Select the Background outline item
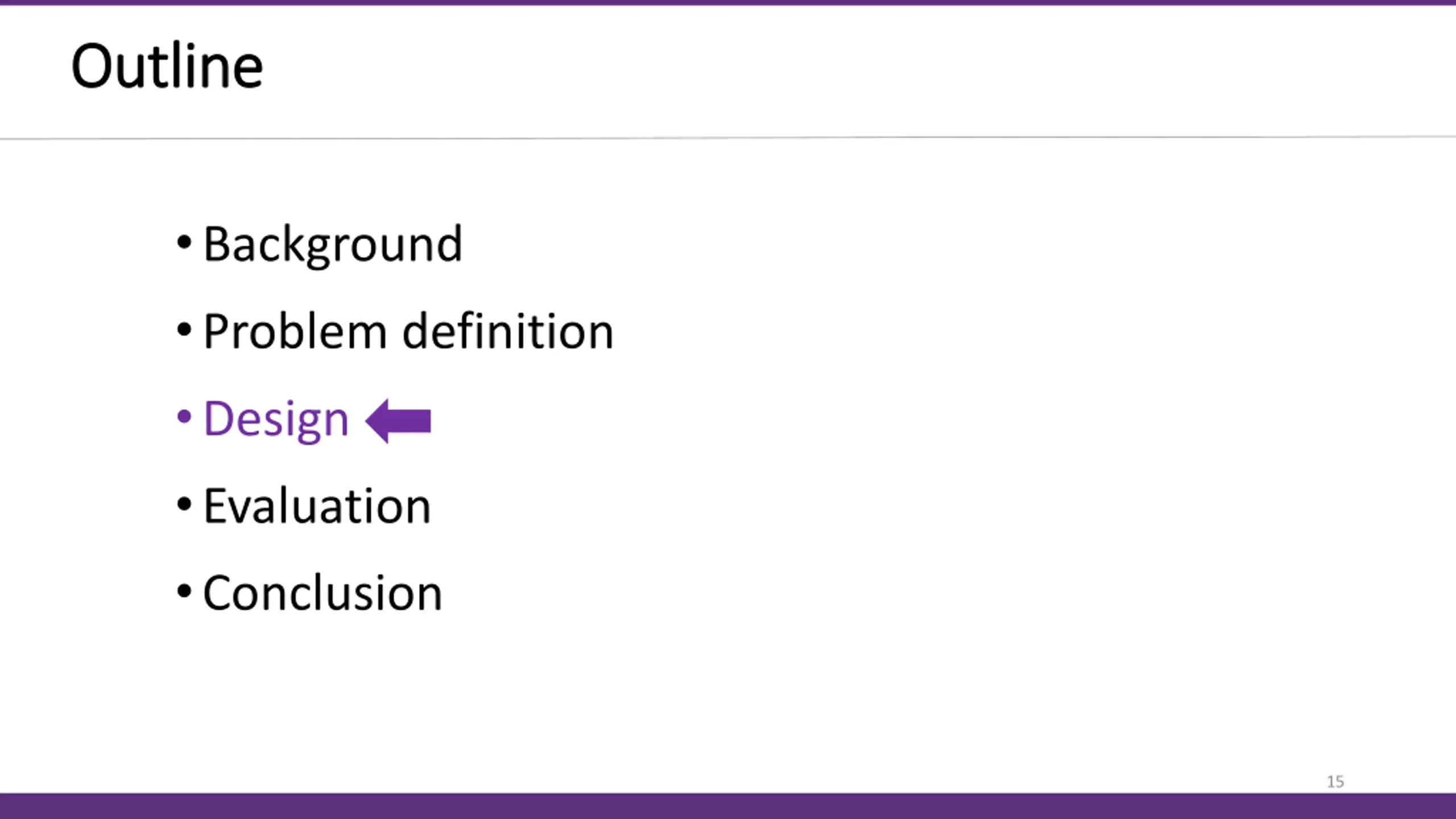The height and width of the screenshot is (819, 1456). pyautogui.click(x=333, y=245)
